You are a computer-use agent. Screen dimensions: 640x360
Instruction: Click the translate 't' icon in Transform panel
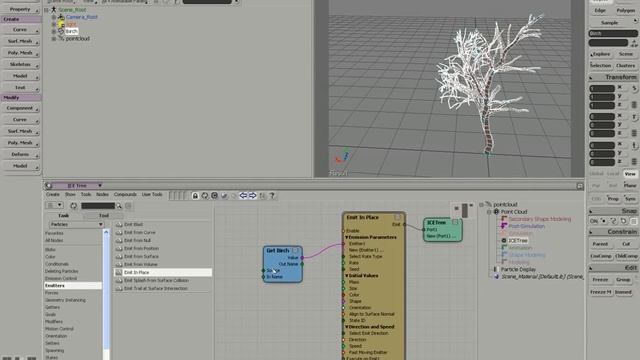point(634,145)
